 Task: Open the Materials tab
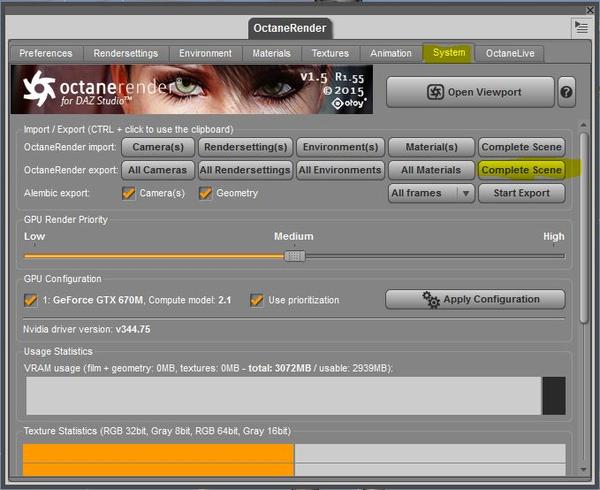click(x=271, y=53)
